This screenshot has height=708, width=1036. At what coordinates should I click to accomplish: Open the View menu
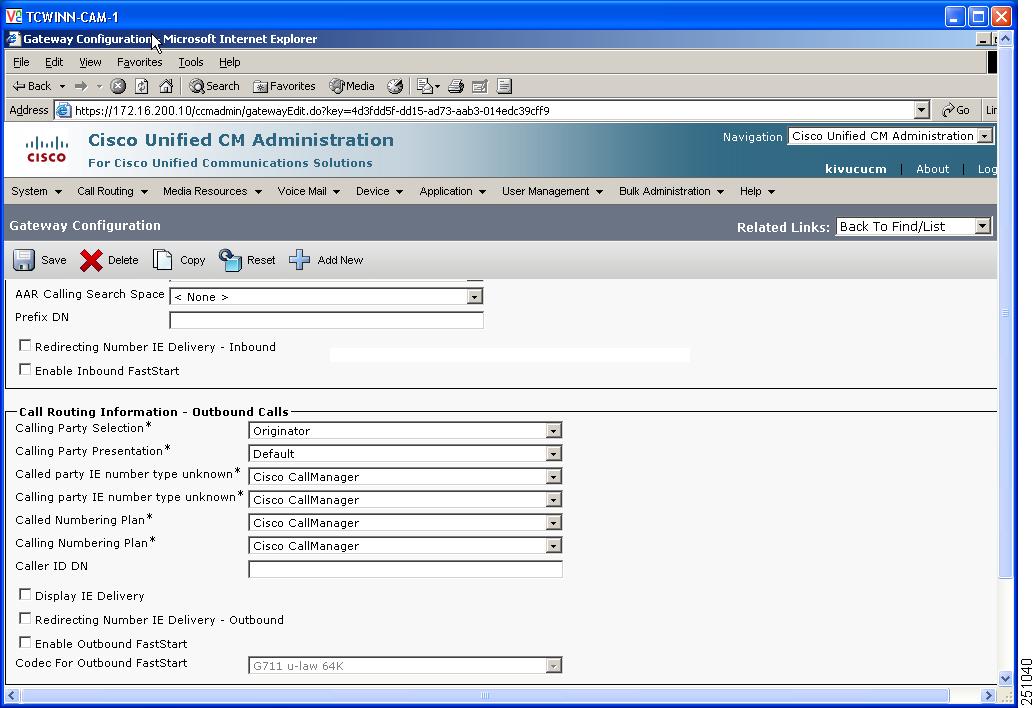[90, 62]
